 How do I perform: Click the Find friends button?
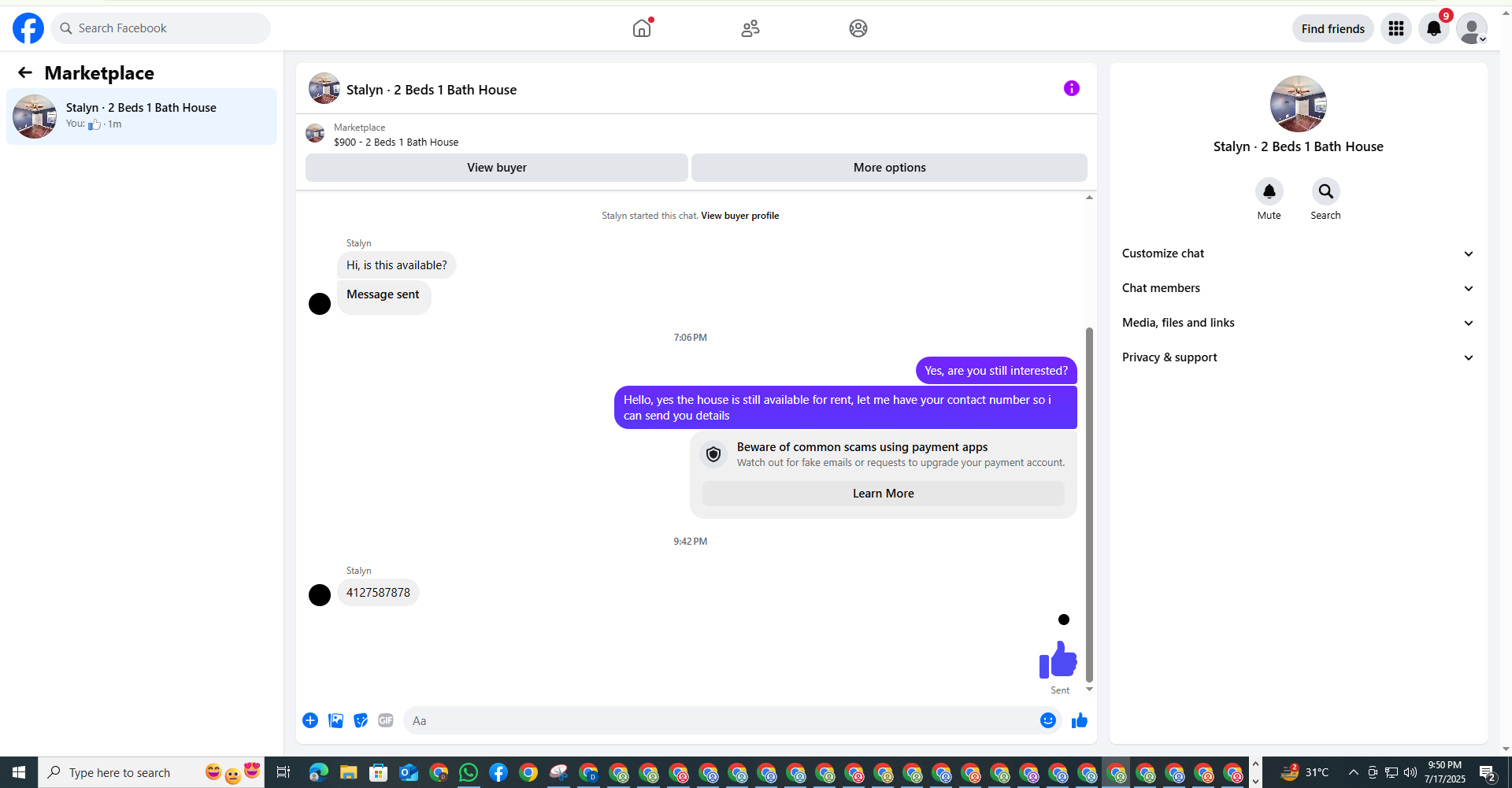coord(1332,28)
